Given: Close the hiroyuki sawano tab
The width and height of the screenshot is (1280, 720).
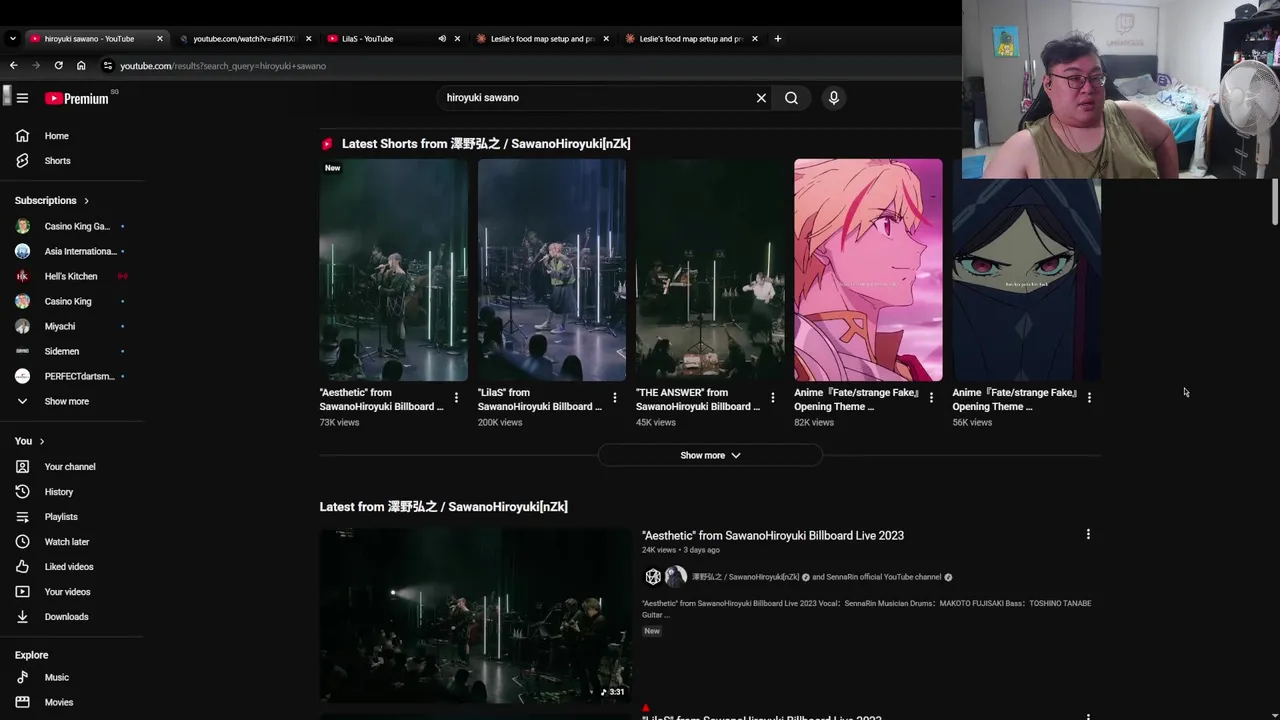Looking at the screenshot, I should click(159, 39).
